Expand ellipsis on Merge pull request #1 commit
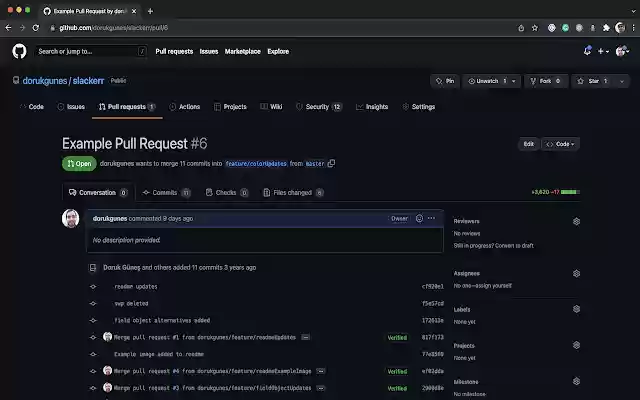 pos(305,337)
